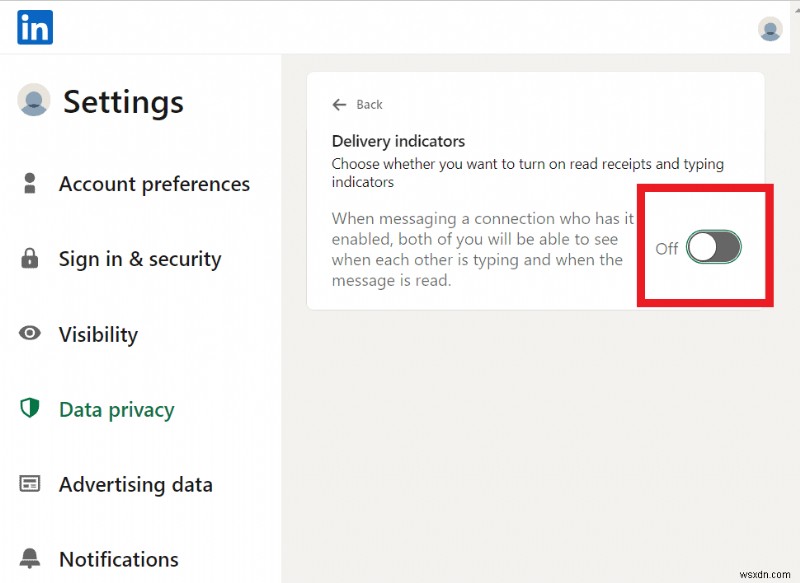Click the padlock icon for Sign in & security

[30, 258]
